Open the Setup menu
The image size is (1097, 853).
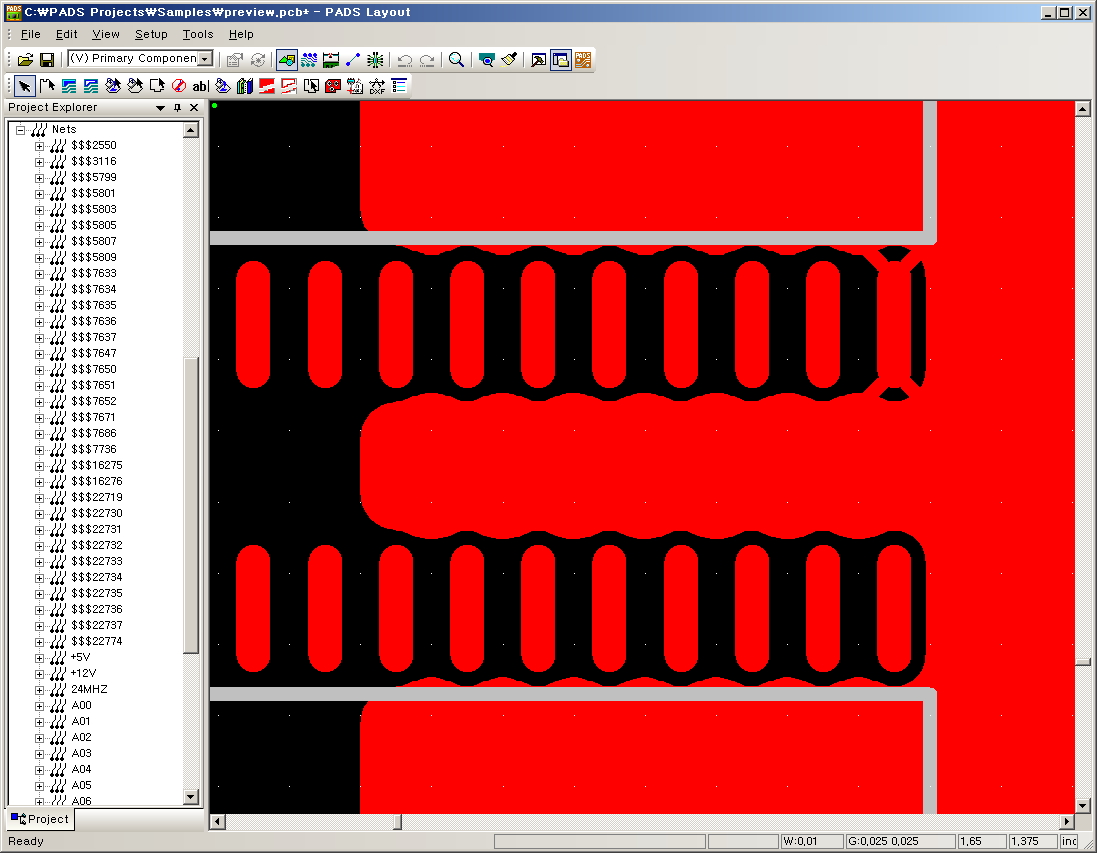point(151,34)
